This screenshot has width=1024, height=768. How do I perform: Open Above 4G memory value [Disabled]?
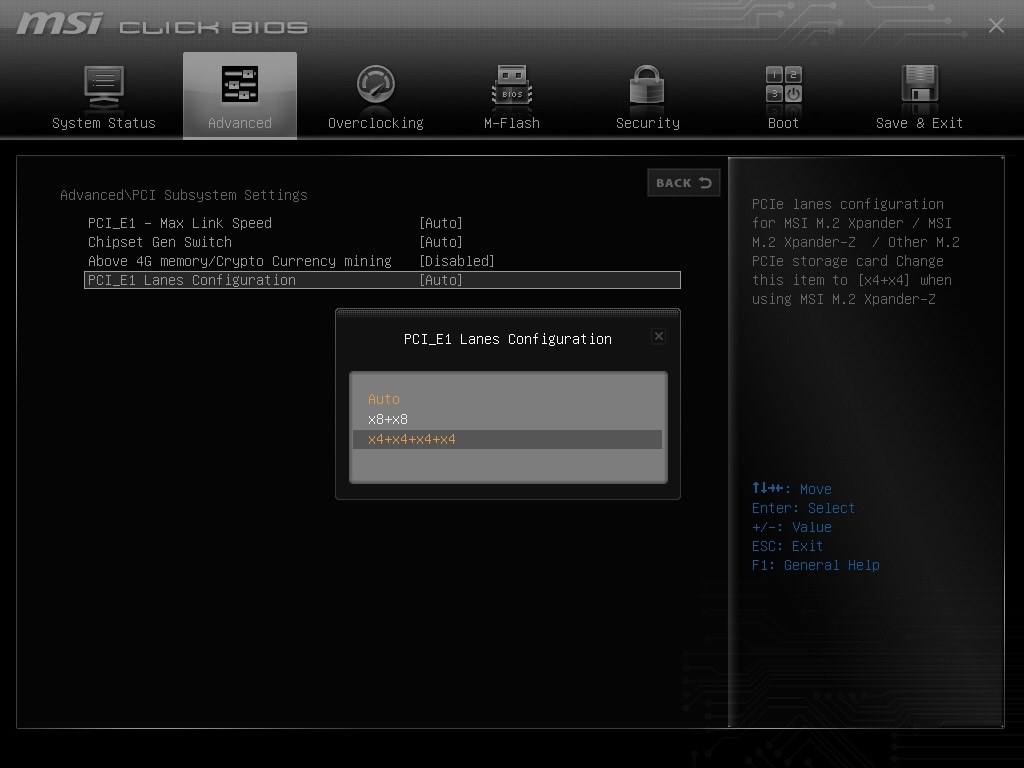456,261
